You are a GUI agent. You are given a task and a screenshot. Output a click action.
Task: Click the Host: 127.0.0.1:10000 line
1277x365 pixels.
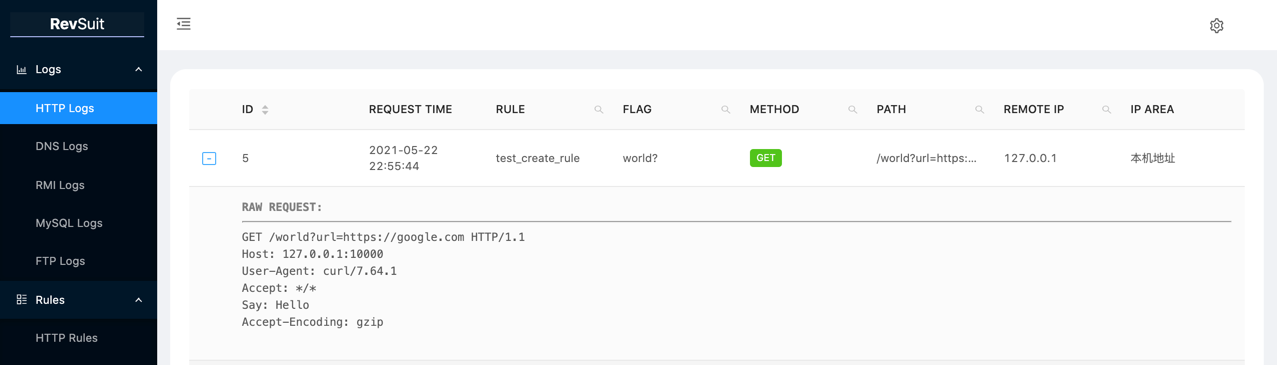312,254
